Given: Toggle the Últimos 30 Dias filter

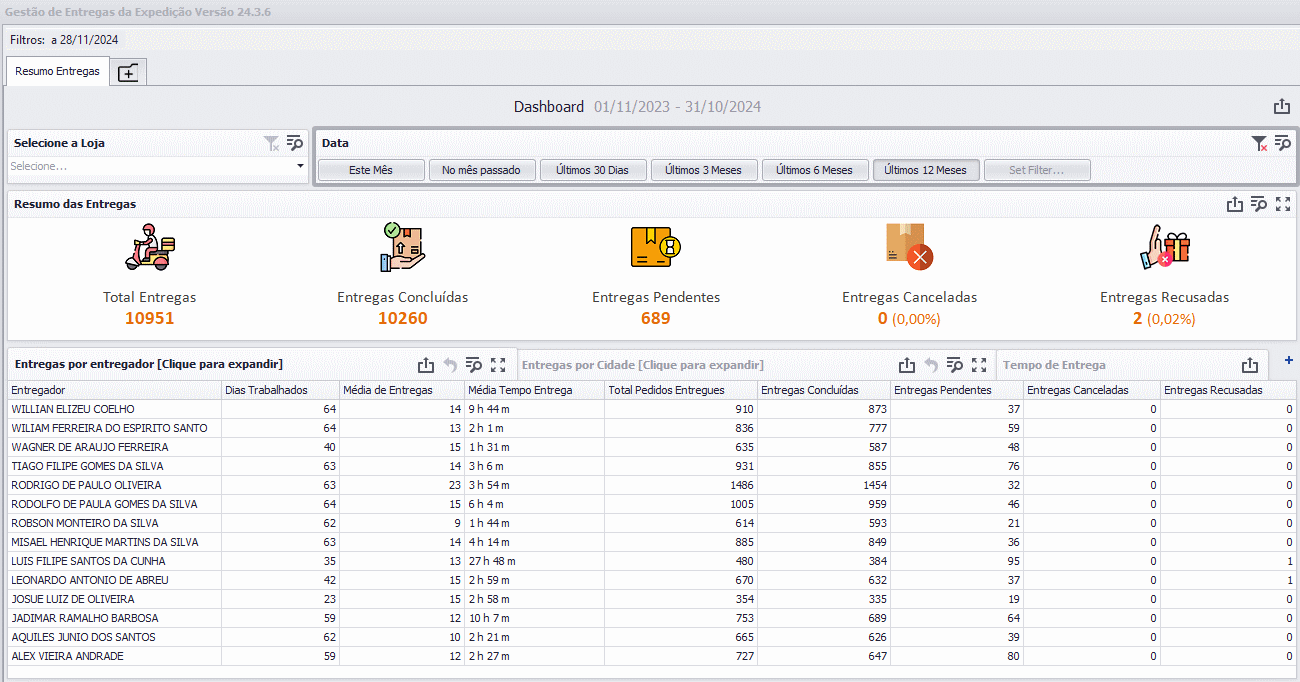Looking at the screenshot, I should pyautogui.click(x=591, y=170).
